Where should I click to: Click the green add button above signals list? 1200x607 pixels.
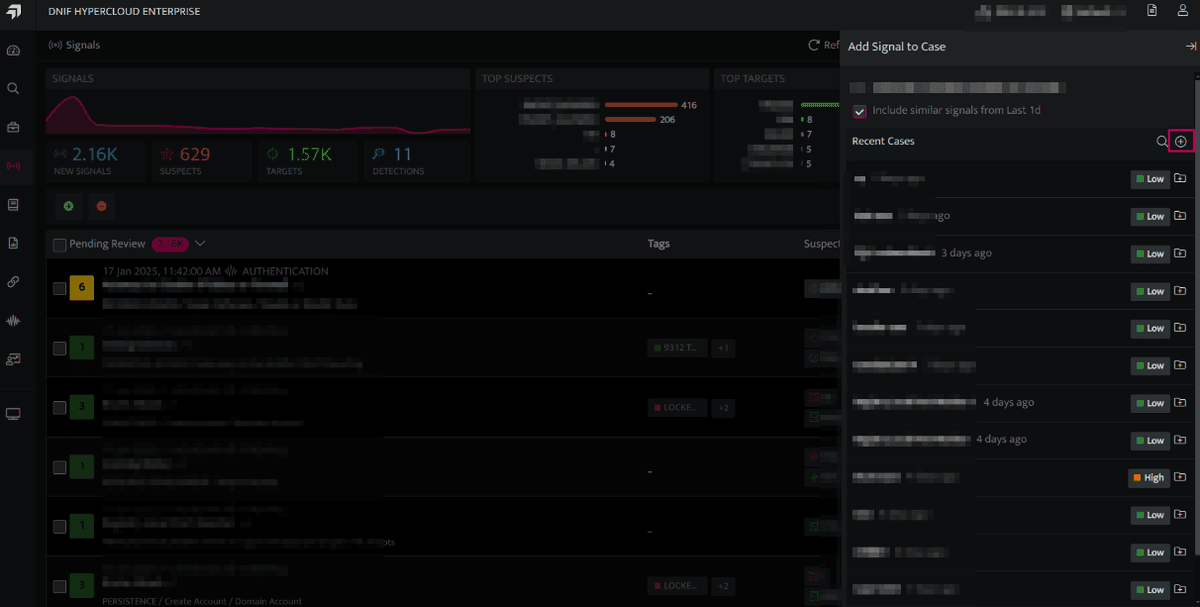68,206
